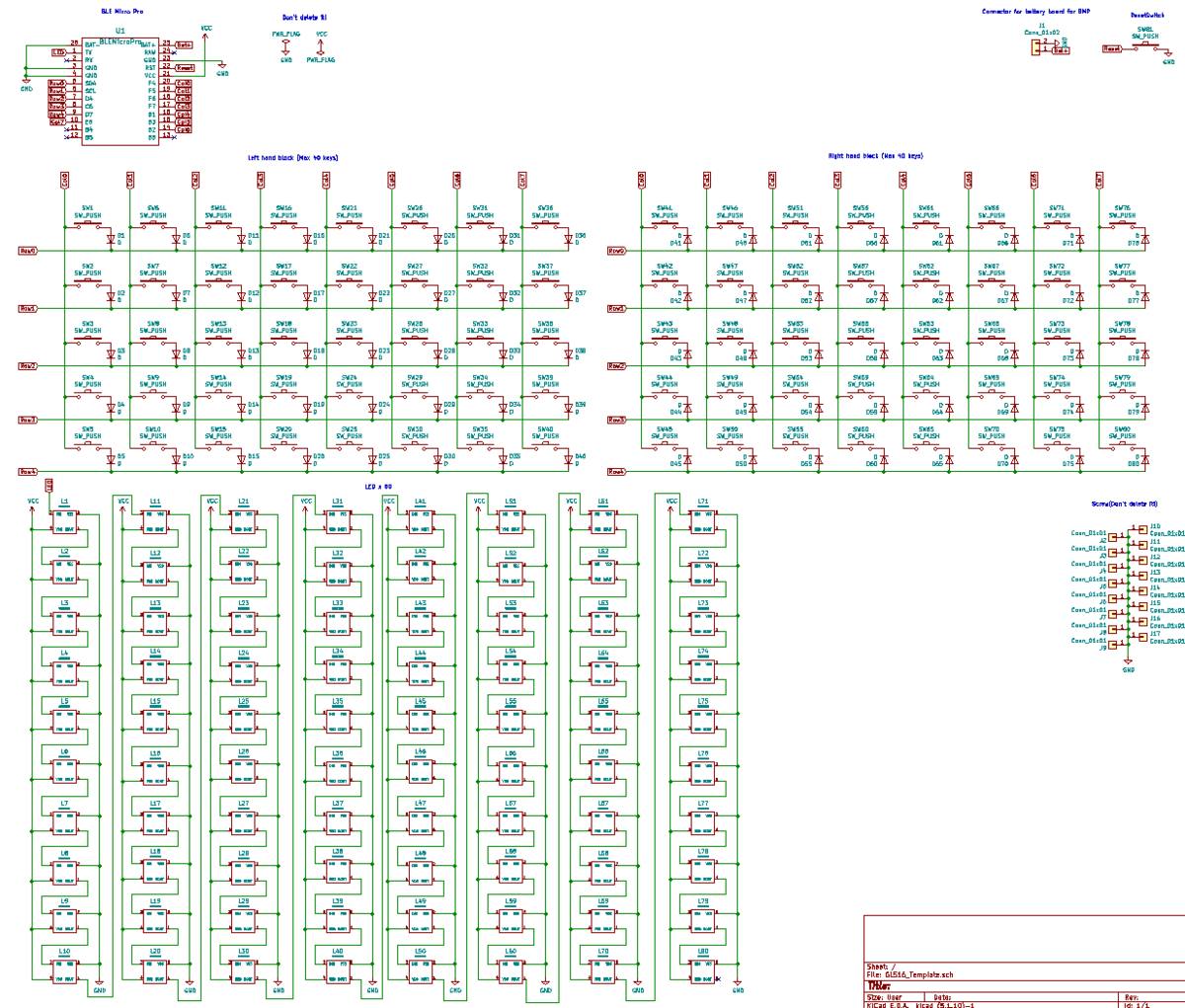The image size is (1185, 1008).
Task: Select the VCC power symbol right of U1
Action: (205, 36)
